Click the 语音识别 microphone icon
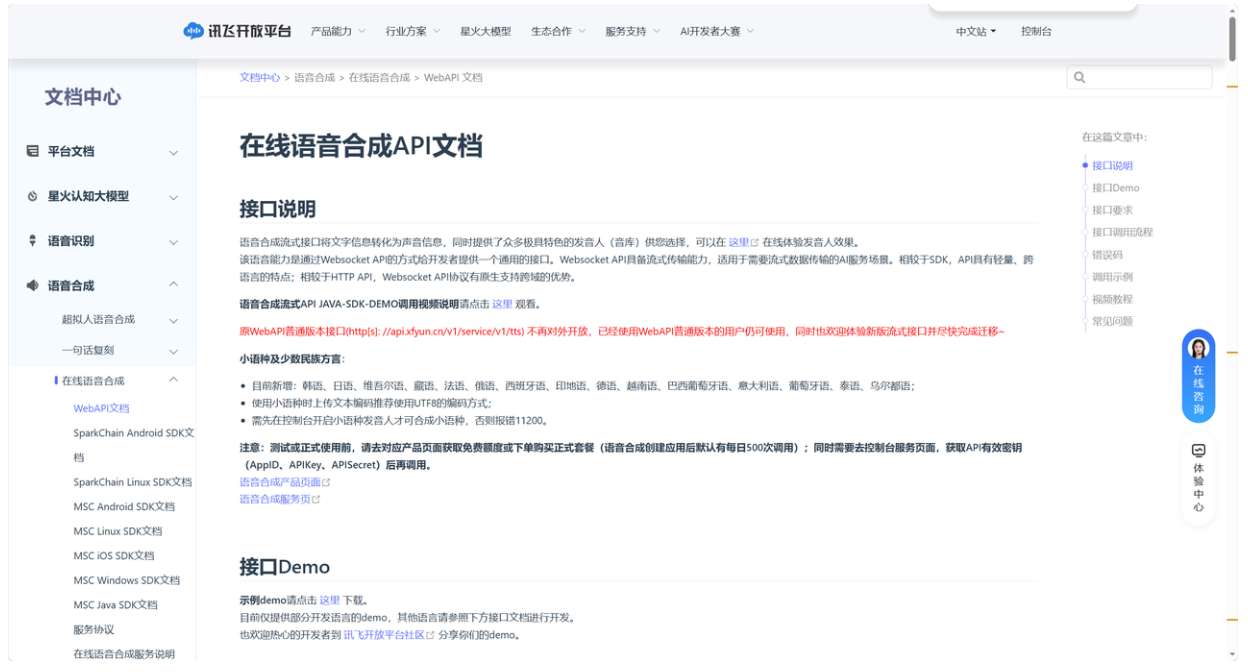The width and height of the screenshot is (1248, 672). [x=33, y=241]
